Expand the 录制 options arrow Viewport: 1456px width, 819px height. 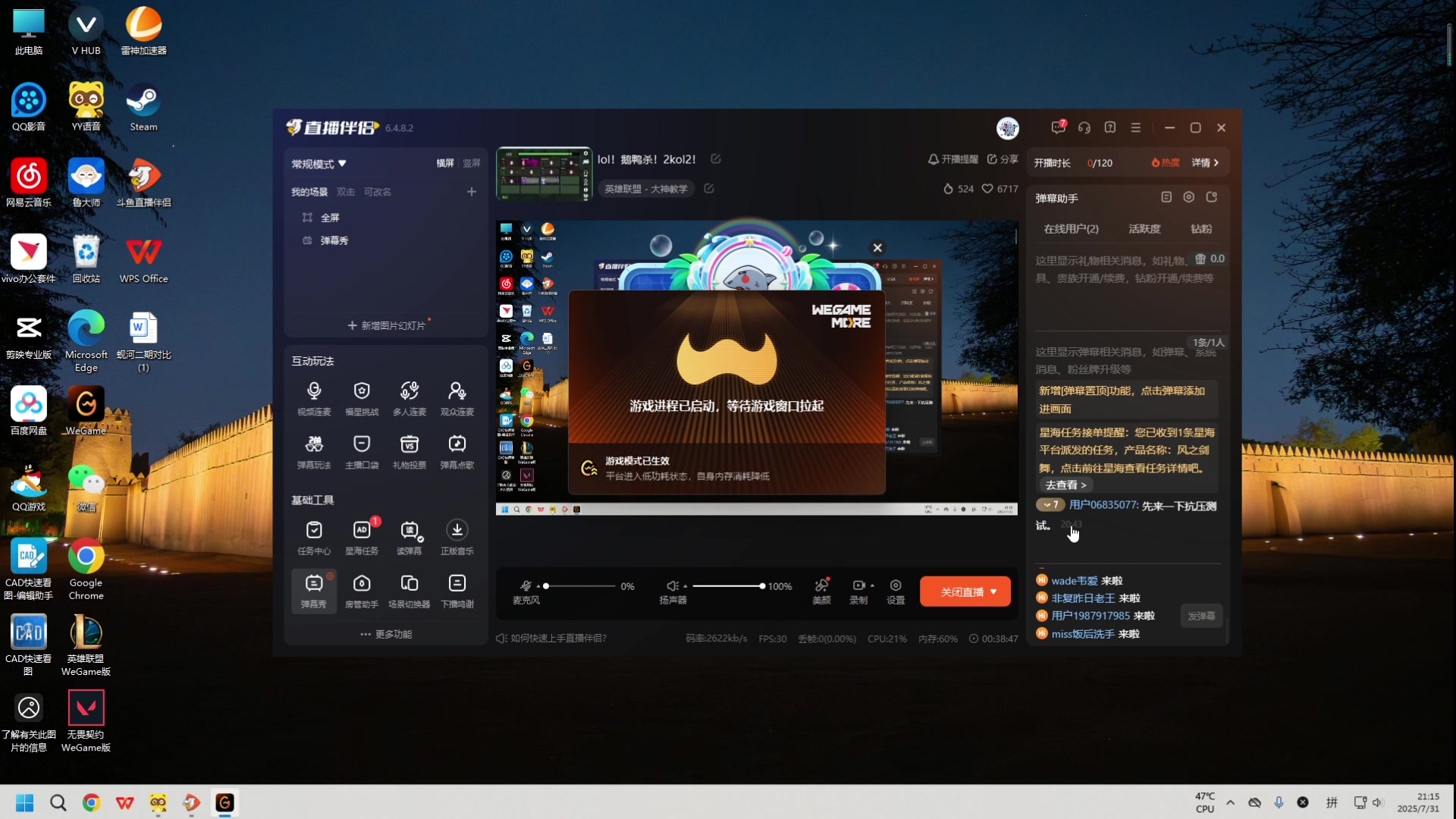[x=872, y=585]
